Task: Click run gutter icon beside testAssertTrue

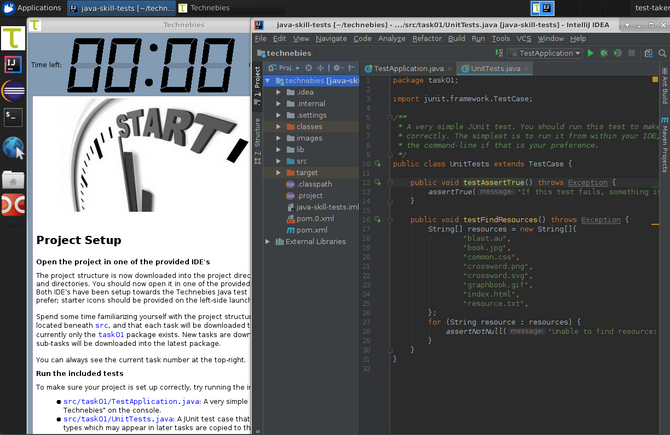Action: coord(377,182)
